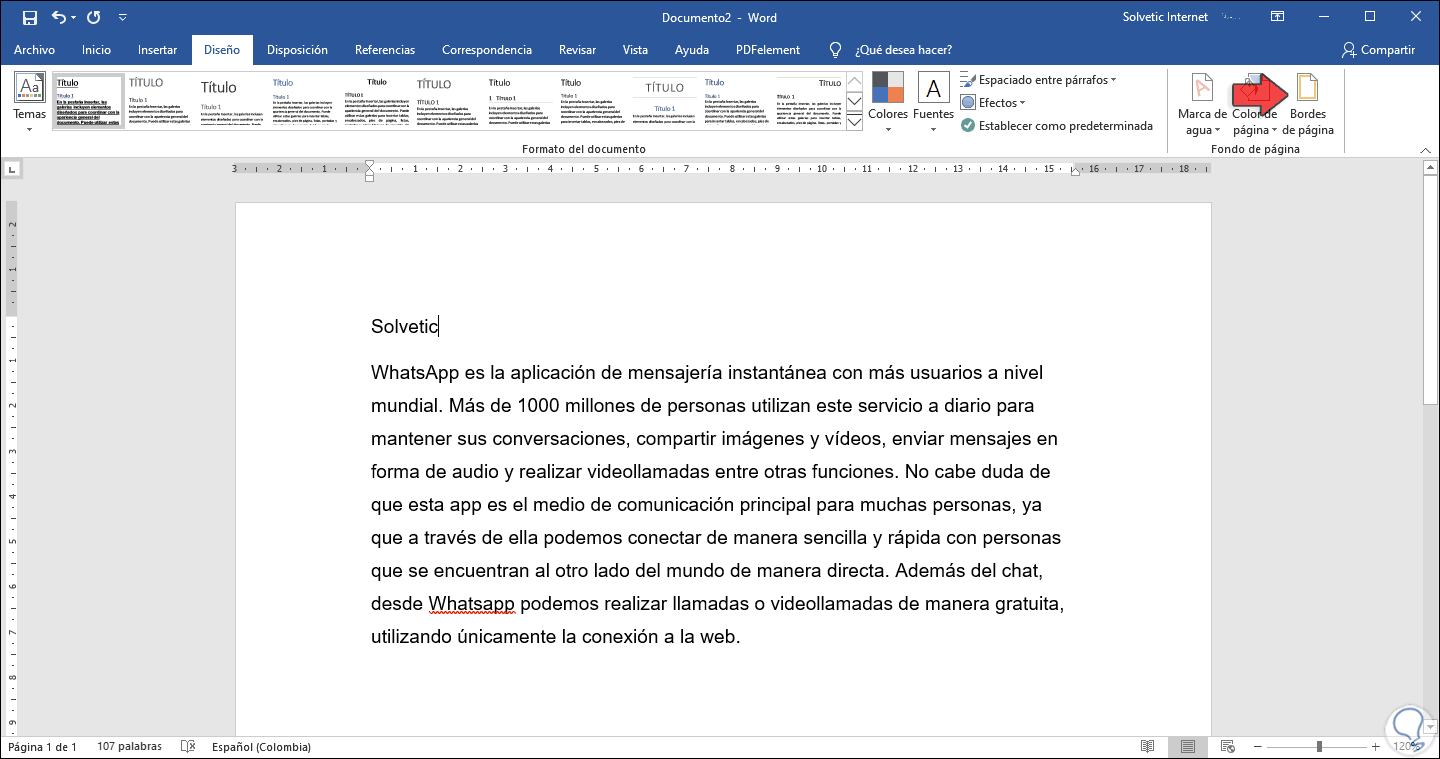Click the right indent marker on the ruler
Image resolution: width=1440 pixels, height=759 pixels.
click(x=1075, y=172)
